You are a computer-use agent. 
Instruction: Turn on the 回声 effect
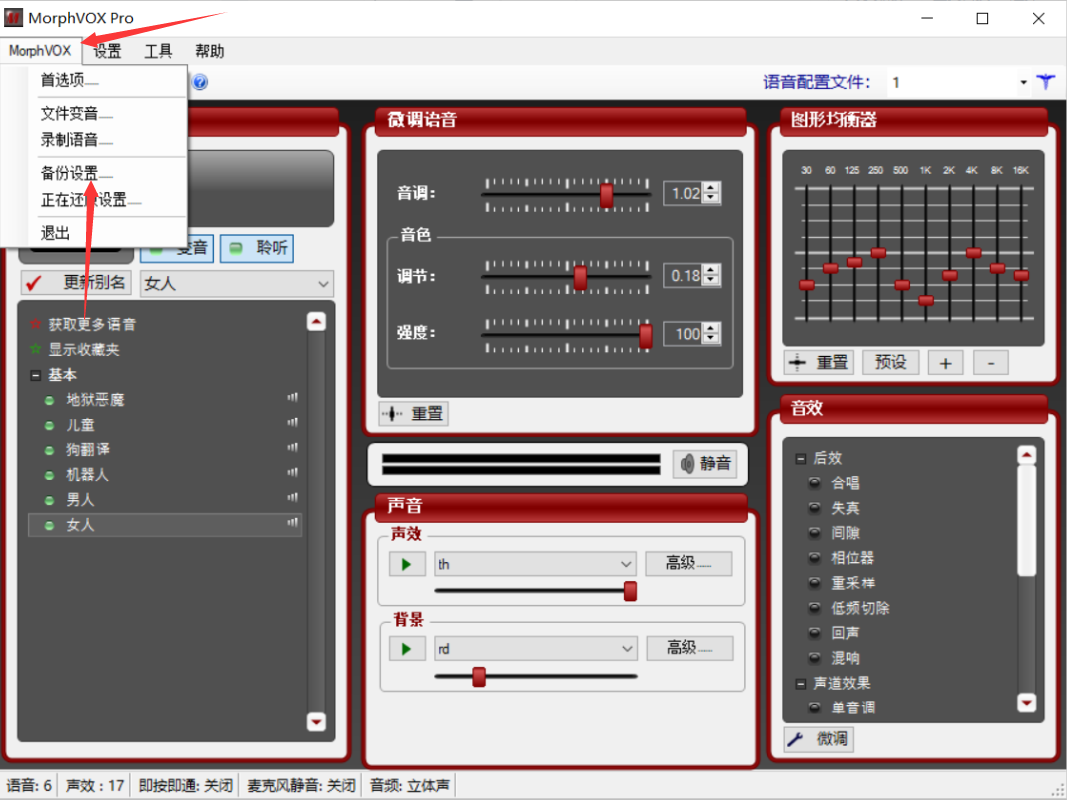(x=814, y=633)
